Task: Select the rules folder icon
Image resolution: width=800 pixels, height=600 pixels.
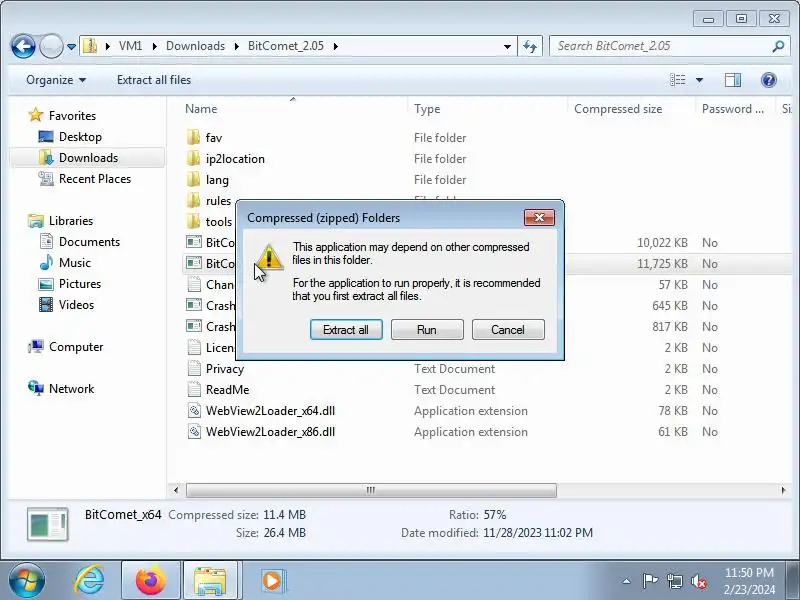Action: 194,200
